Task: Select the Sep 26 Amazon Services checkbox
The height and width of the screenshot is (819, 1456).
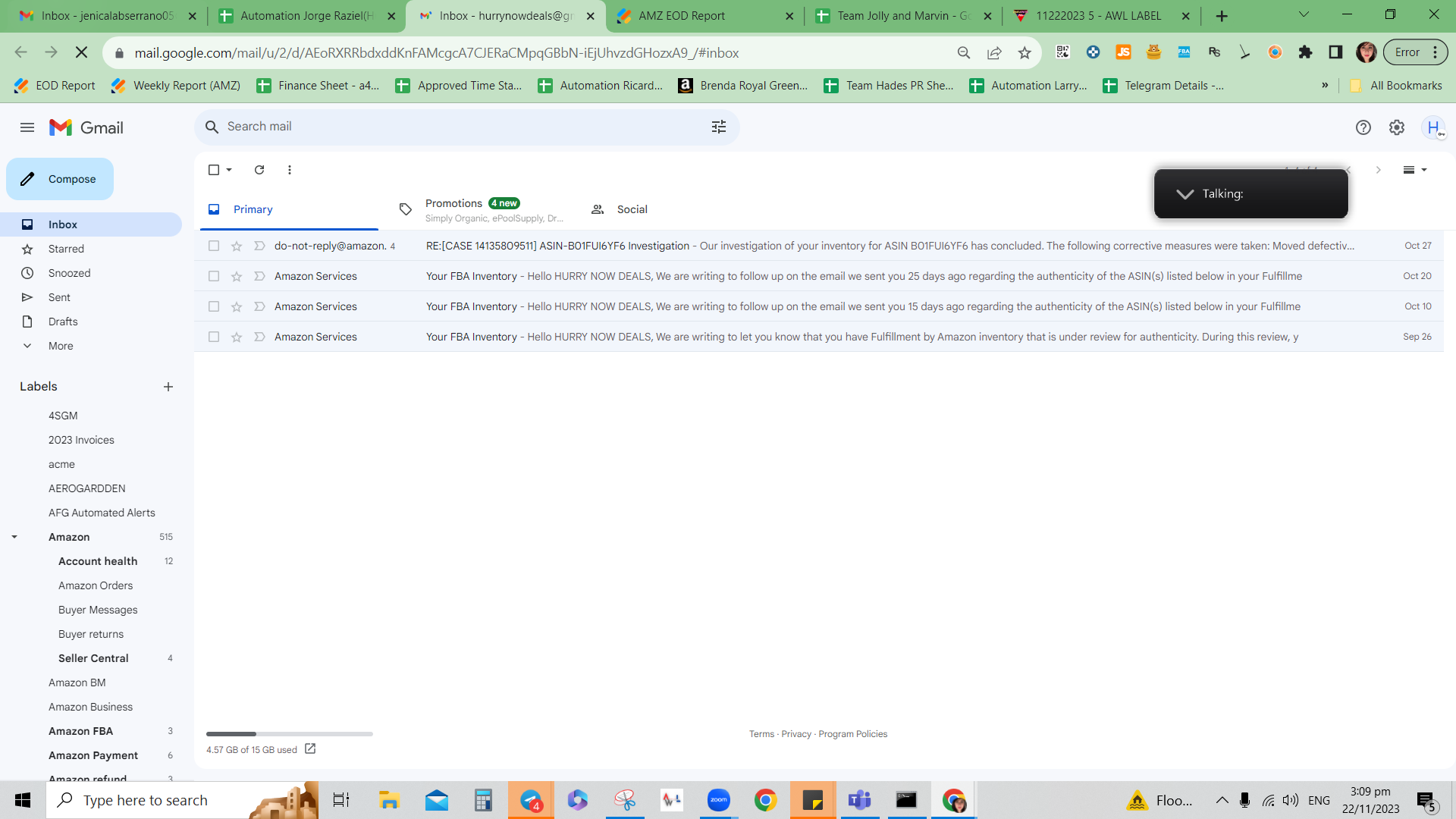Action: (214, 337)
